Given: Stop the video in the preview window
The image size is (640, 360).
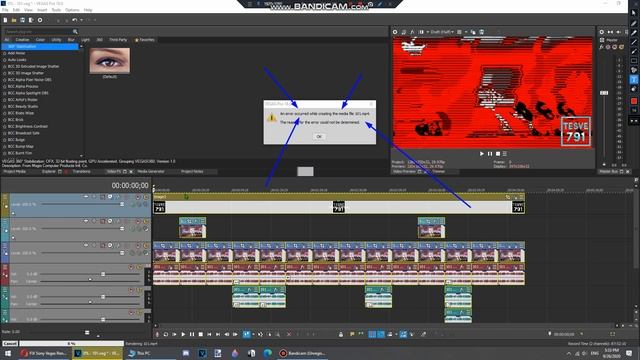Looking at the screenshot, I should [x=498, y=153].
